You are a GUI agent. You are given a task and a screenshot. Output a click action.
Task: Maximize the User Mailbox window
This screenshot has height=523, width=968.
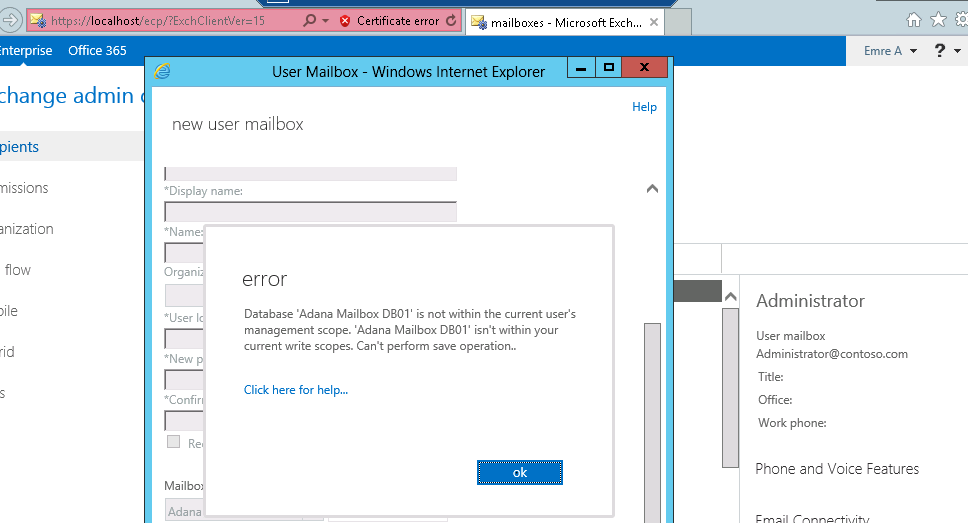[609, 68]
